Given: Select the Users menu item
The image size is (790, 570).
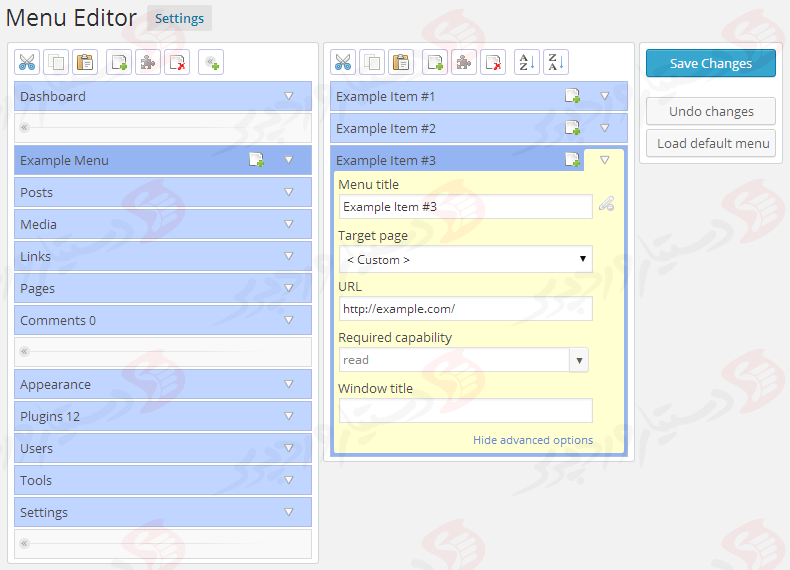Looking at the screenshot, I should point(163,448).
